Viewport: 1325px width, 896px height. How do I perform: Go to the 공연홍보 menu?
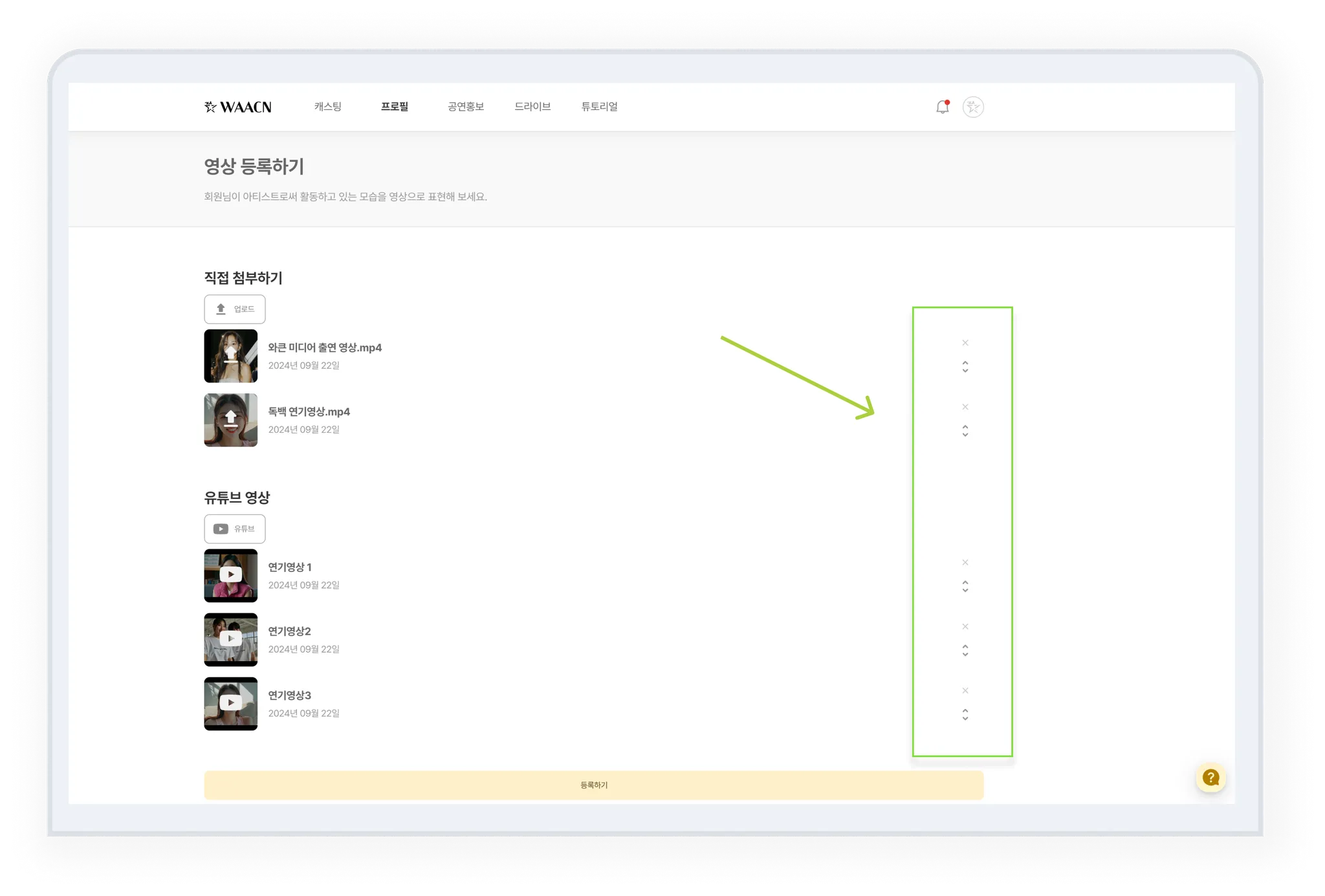coord(466,107)
